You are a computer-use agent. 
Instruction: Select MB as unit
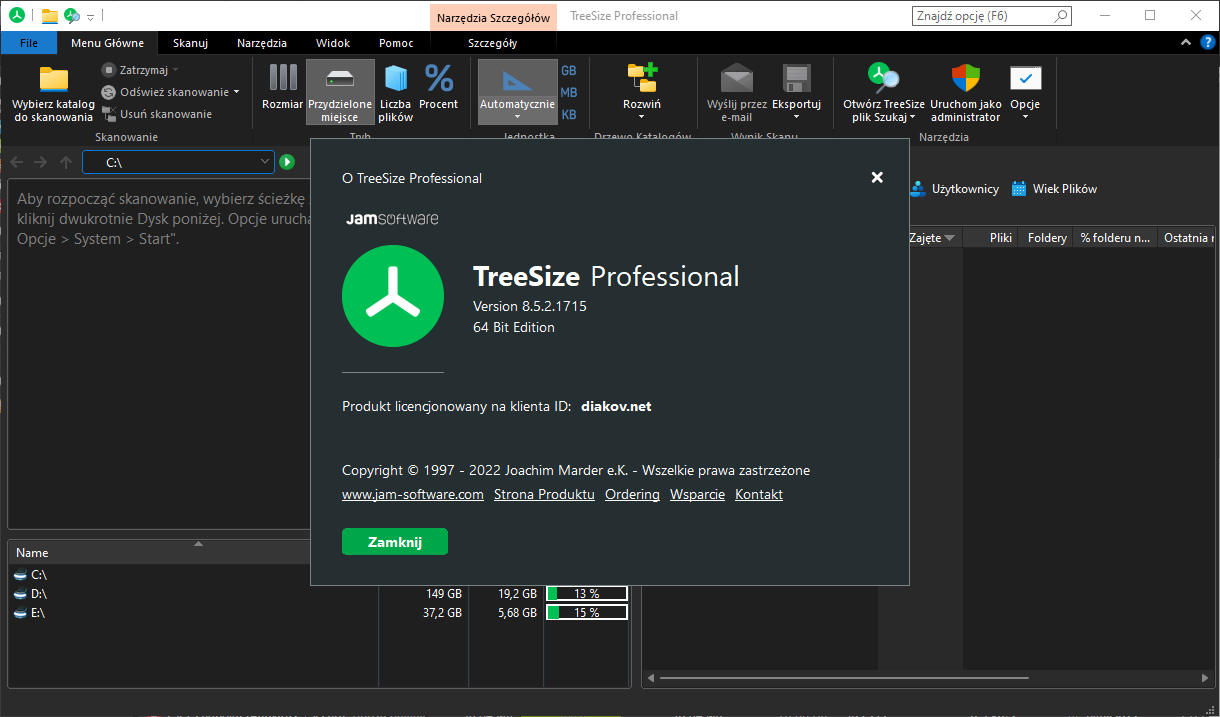point(569,92)
